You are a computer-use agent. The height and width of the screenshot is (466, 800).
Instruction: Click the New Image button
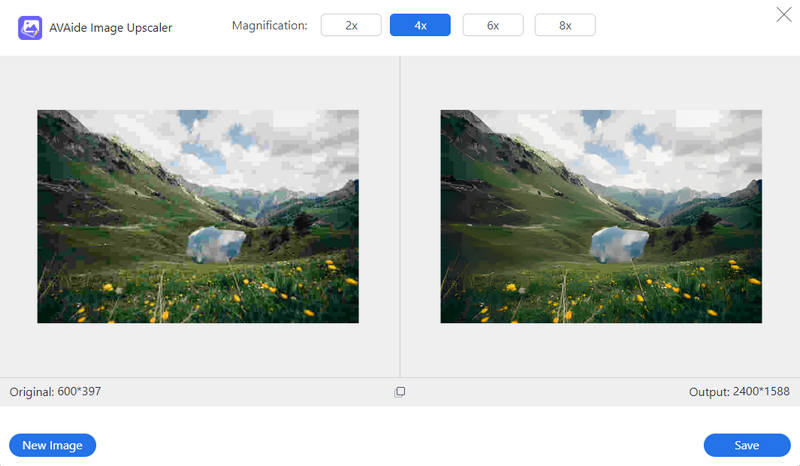point(53,446)
